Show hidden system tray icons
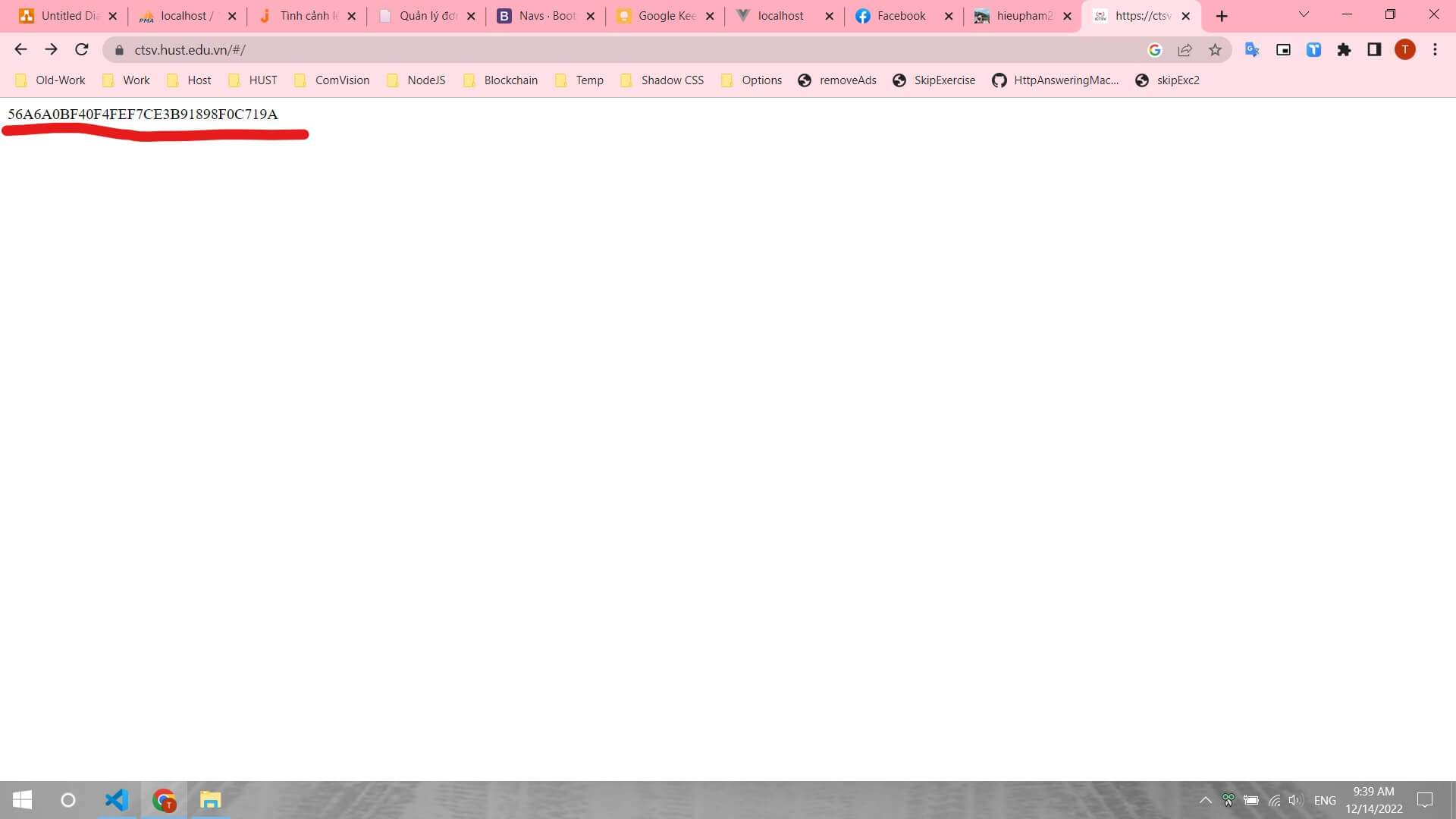Image resolution: width=1456 pixels, height=819 pixels. [x=1204, y=800]
